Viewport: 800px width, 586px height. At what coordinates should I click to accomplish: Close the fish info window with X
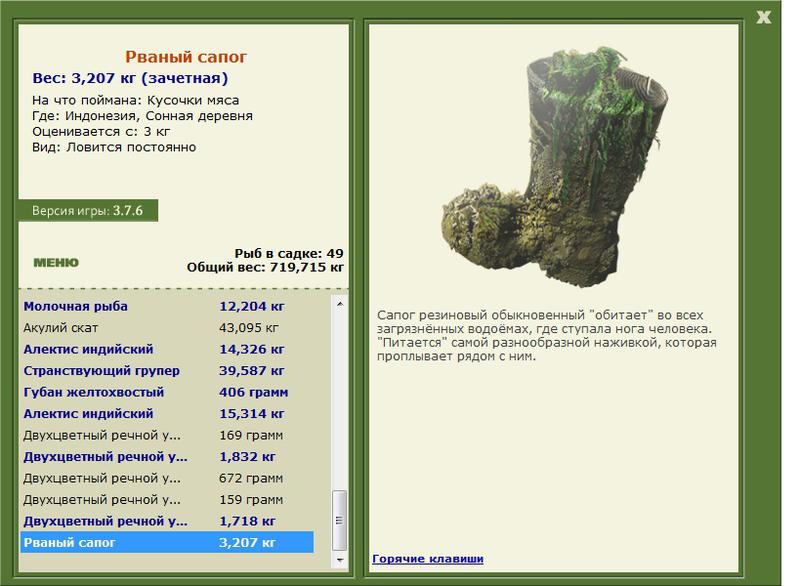764,16
